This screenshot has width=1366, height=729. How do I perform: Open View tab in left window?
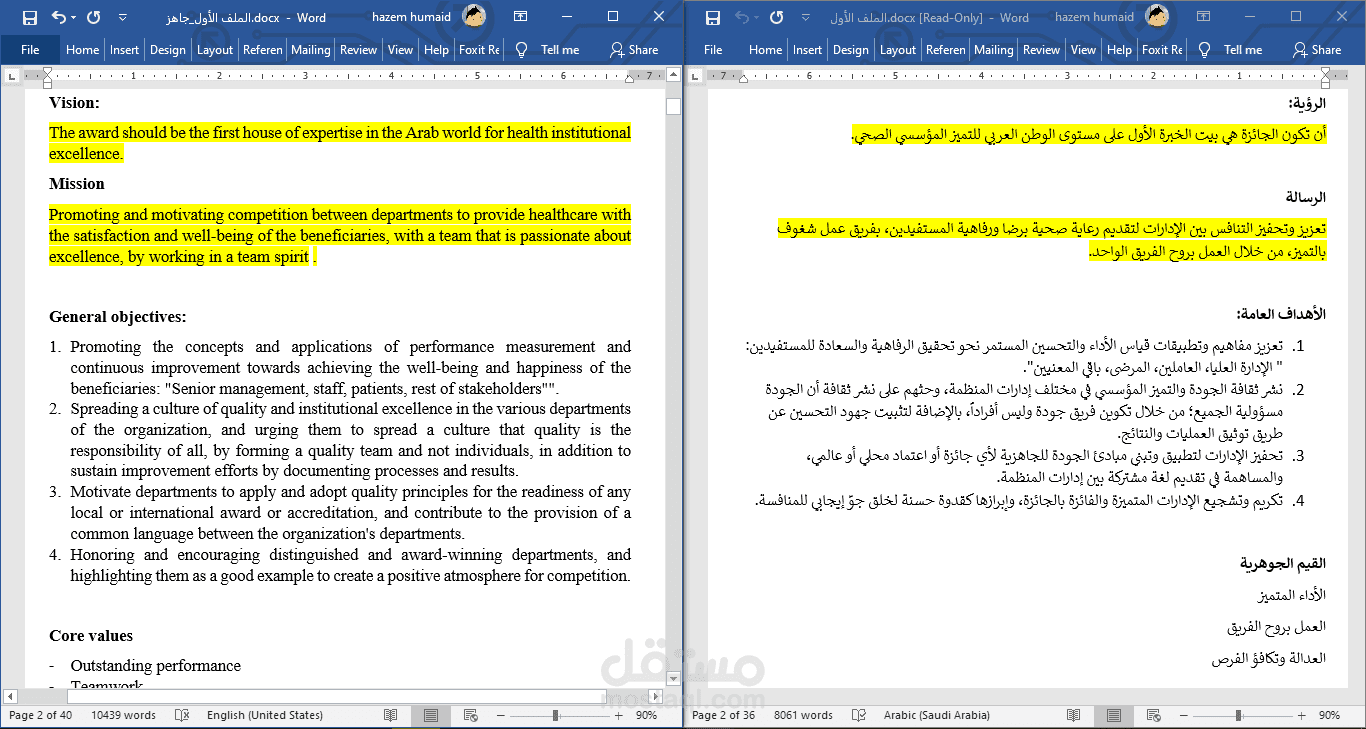[x=401, y=49]
